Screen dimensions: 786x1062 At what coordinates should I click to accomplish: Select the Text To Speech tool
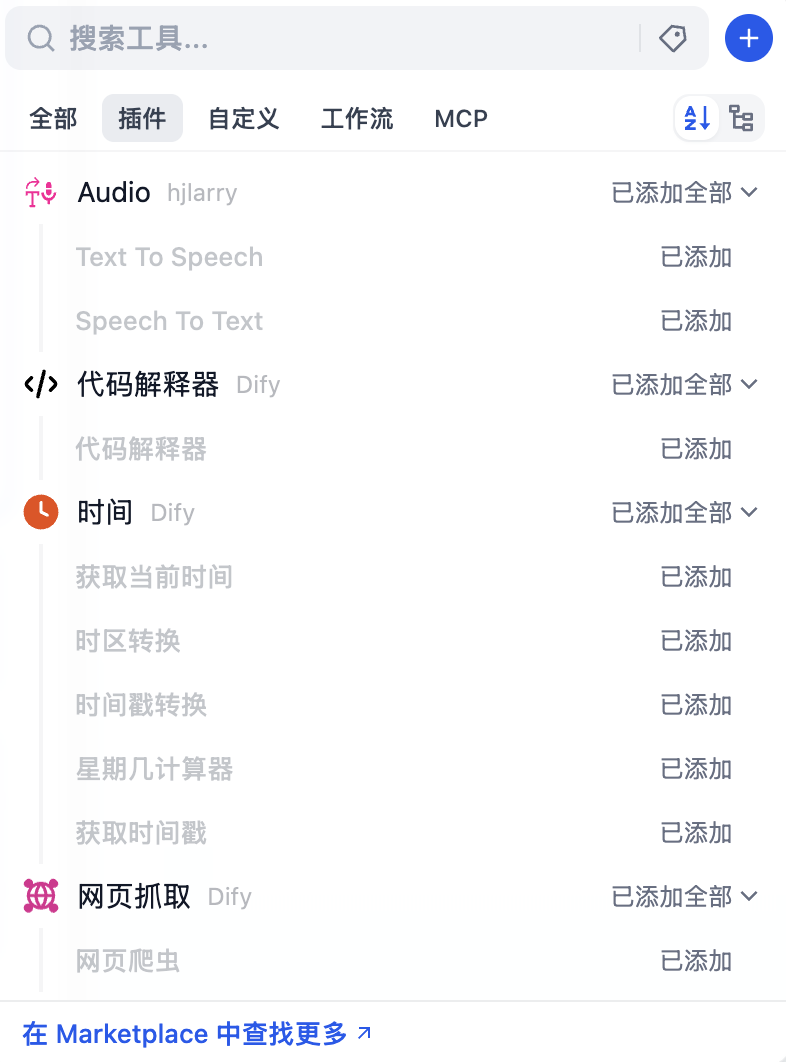pyautogui.click(x=169, y=257)
